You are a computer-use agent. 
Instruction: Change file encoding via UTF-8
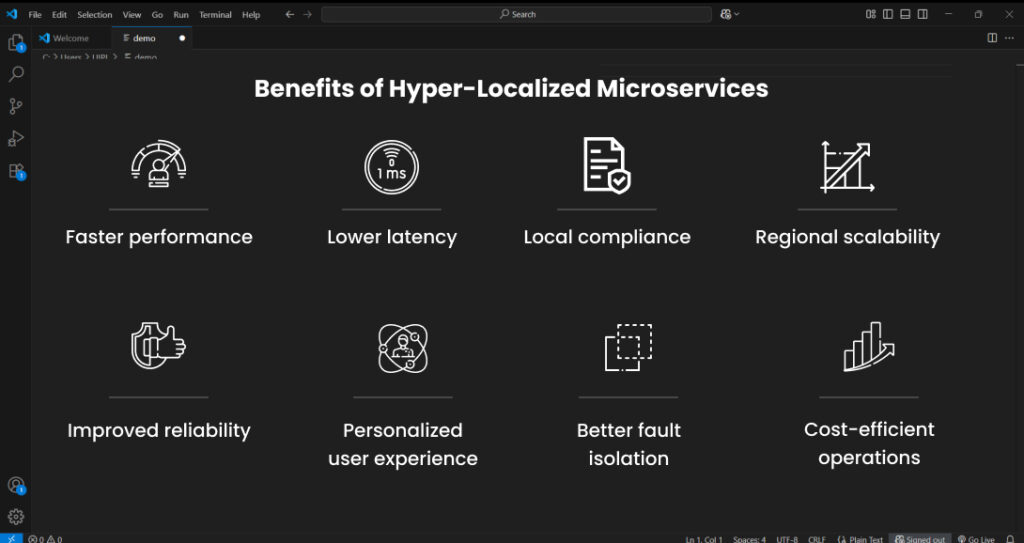(x=787, y=539)
